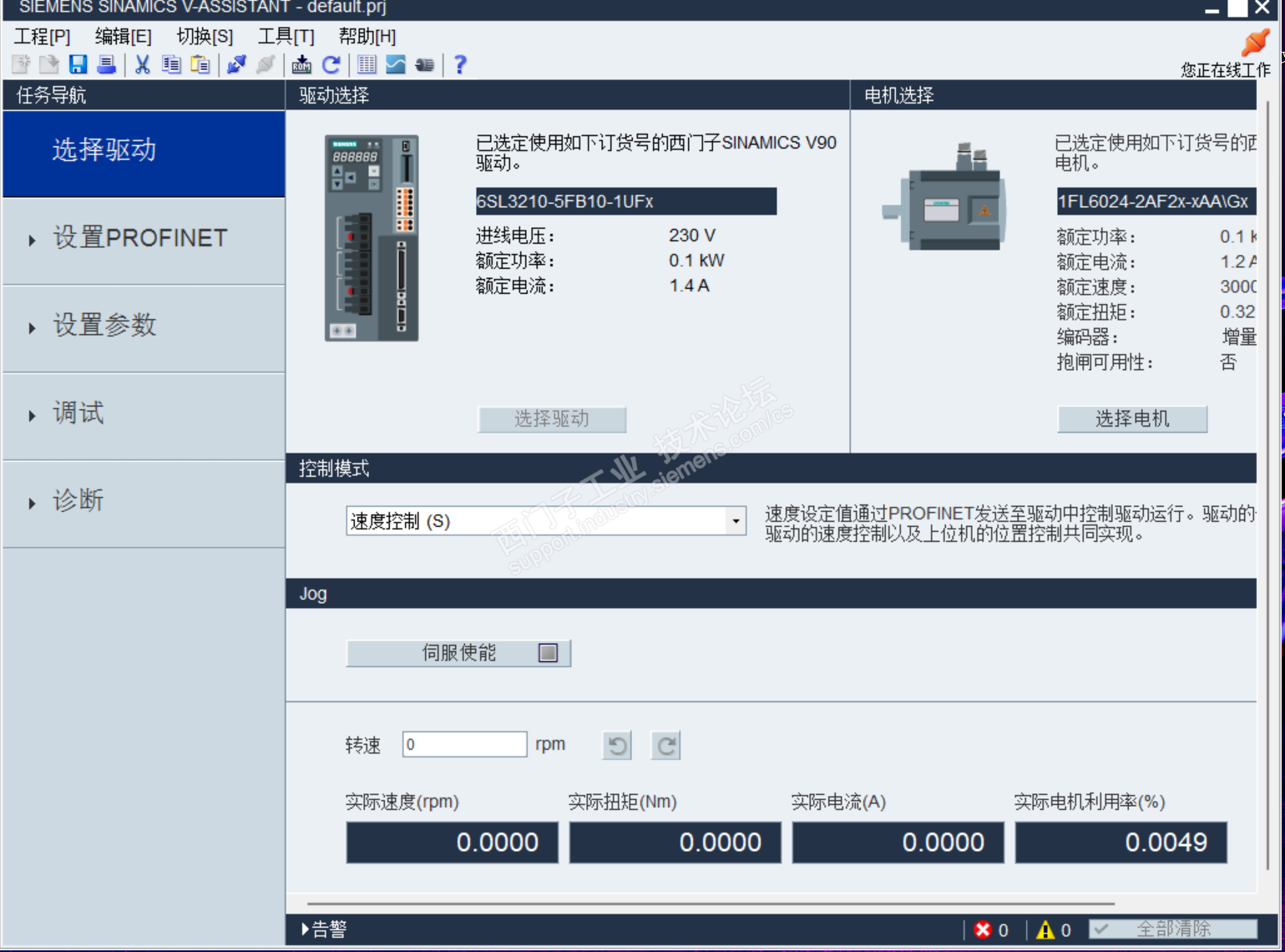Screen dimensions: 1285x952
Task: Click the Open Project toolbar icon
Action: 49,64
